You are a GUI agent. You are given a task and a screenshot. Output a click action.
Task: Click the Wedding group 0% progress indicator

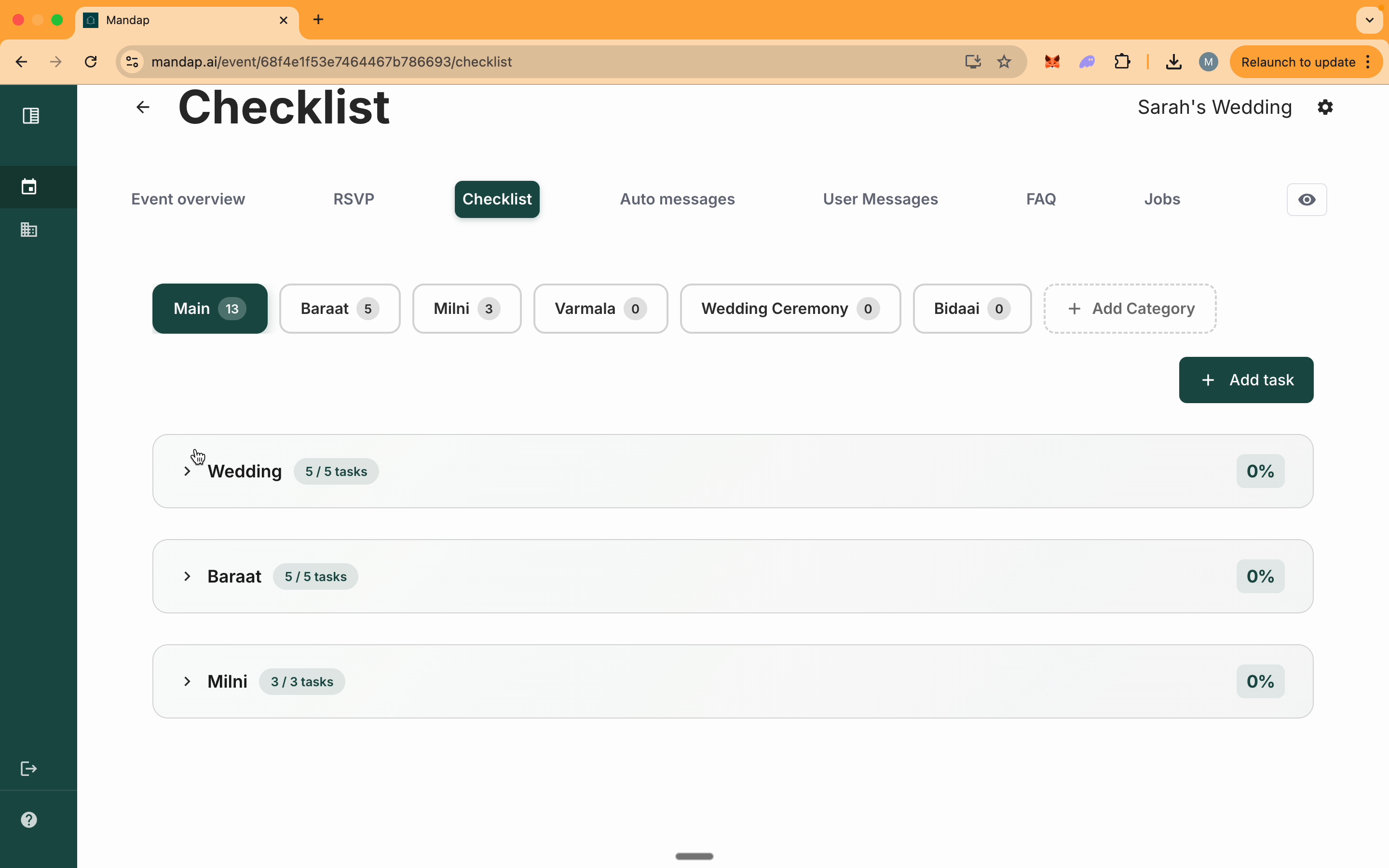pyautogui.click(x=1259, y=471)
